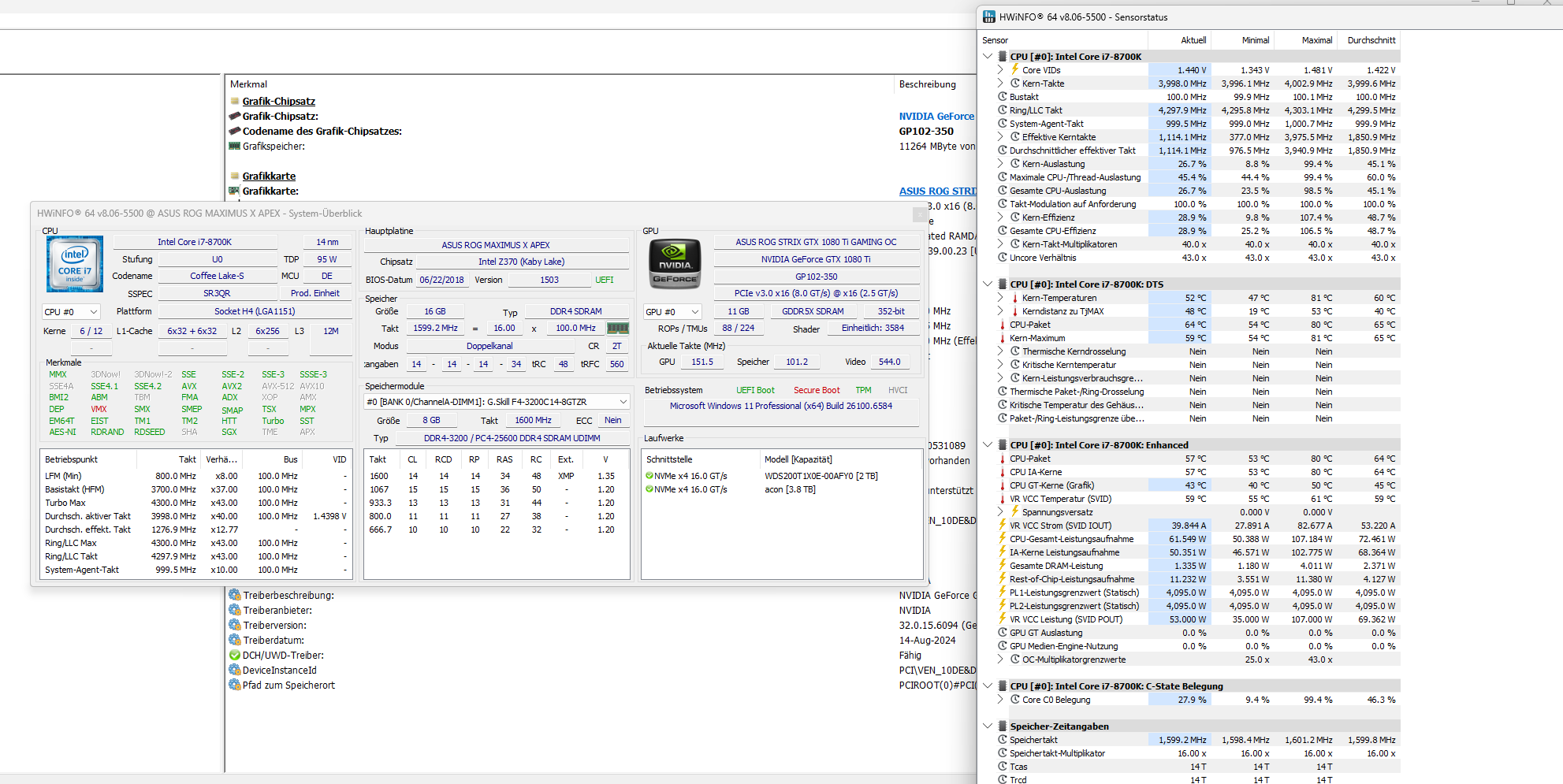The height and width of the screenshot is (784, 1563).
Task: Click the clock icon beside Bustakt
Action: tap(1003, 97)
